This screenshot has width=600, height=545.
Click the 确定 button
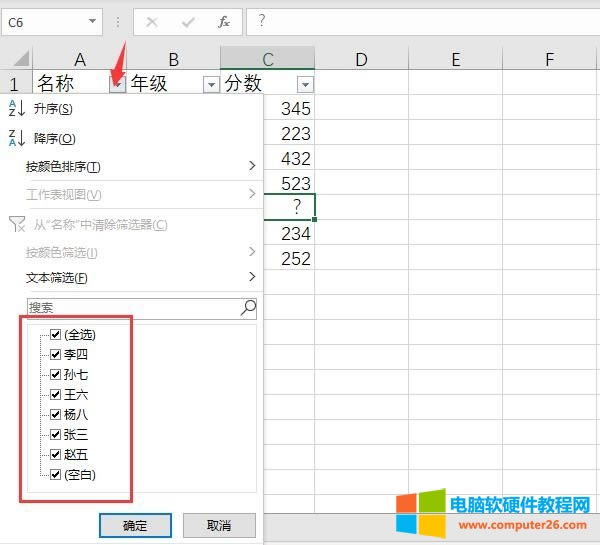135,525
